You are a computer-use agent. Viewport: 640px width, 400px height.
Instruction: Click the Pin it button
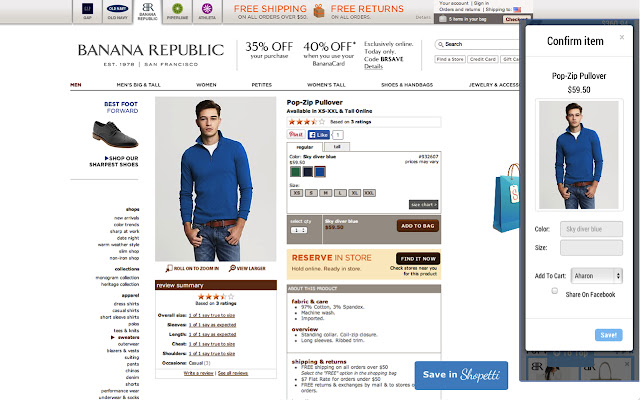[x=296, y=134]
